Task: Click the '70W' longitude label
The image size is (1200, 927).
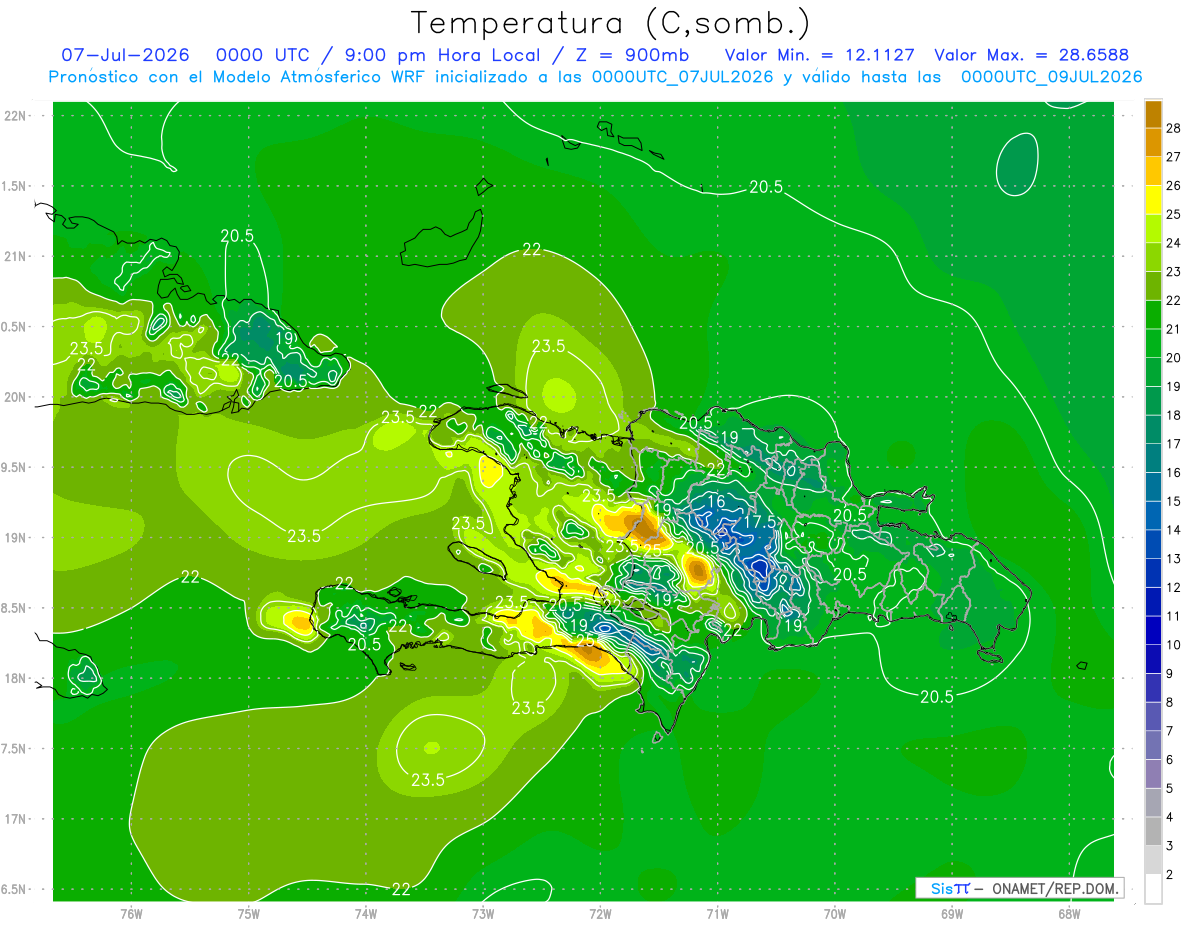Action: pos(835,914)
